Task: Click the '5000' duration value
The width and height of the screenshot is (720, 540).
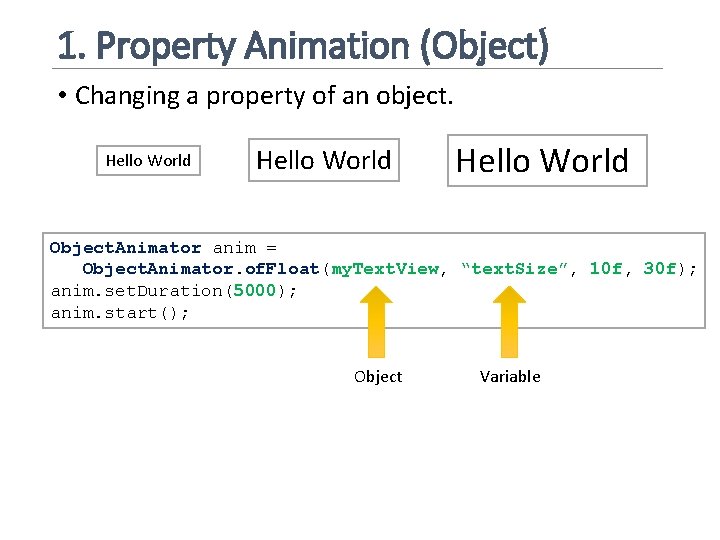Action: [x=254, y=290]
